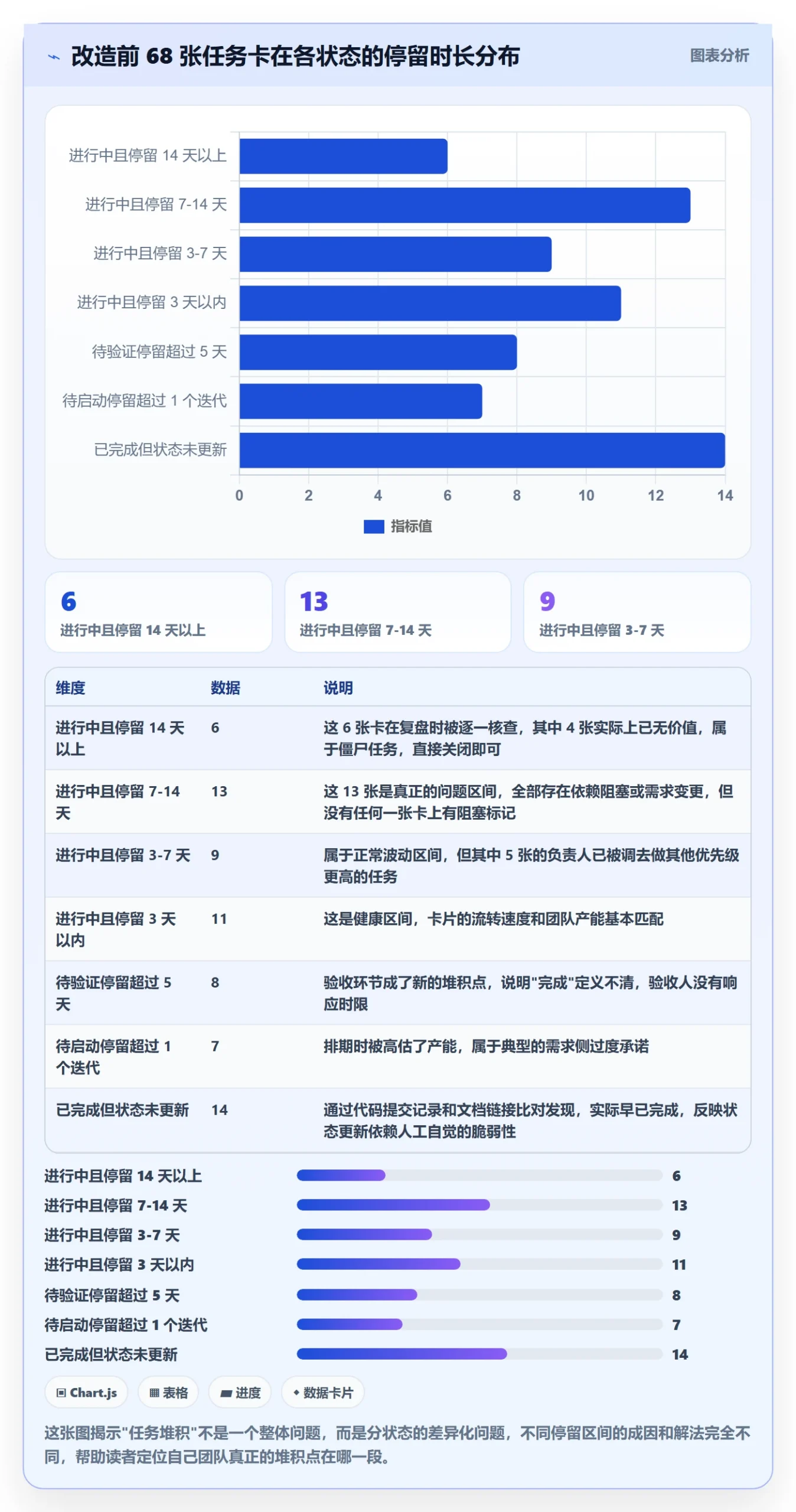Click the x-axis tick label 10
The width and height of the screenshot is (796, 1512).
[586, 495]
